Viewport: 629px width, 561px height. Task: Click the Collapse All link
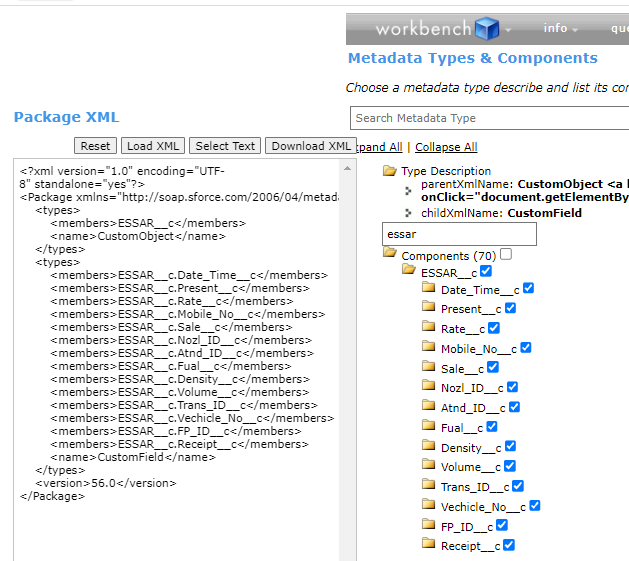(446, 147)
